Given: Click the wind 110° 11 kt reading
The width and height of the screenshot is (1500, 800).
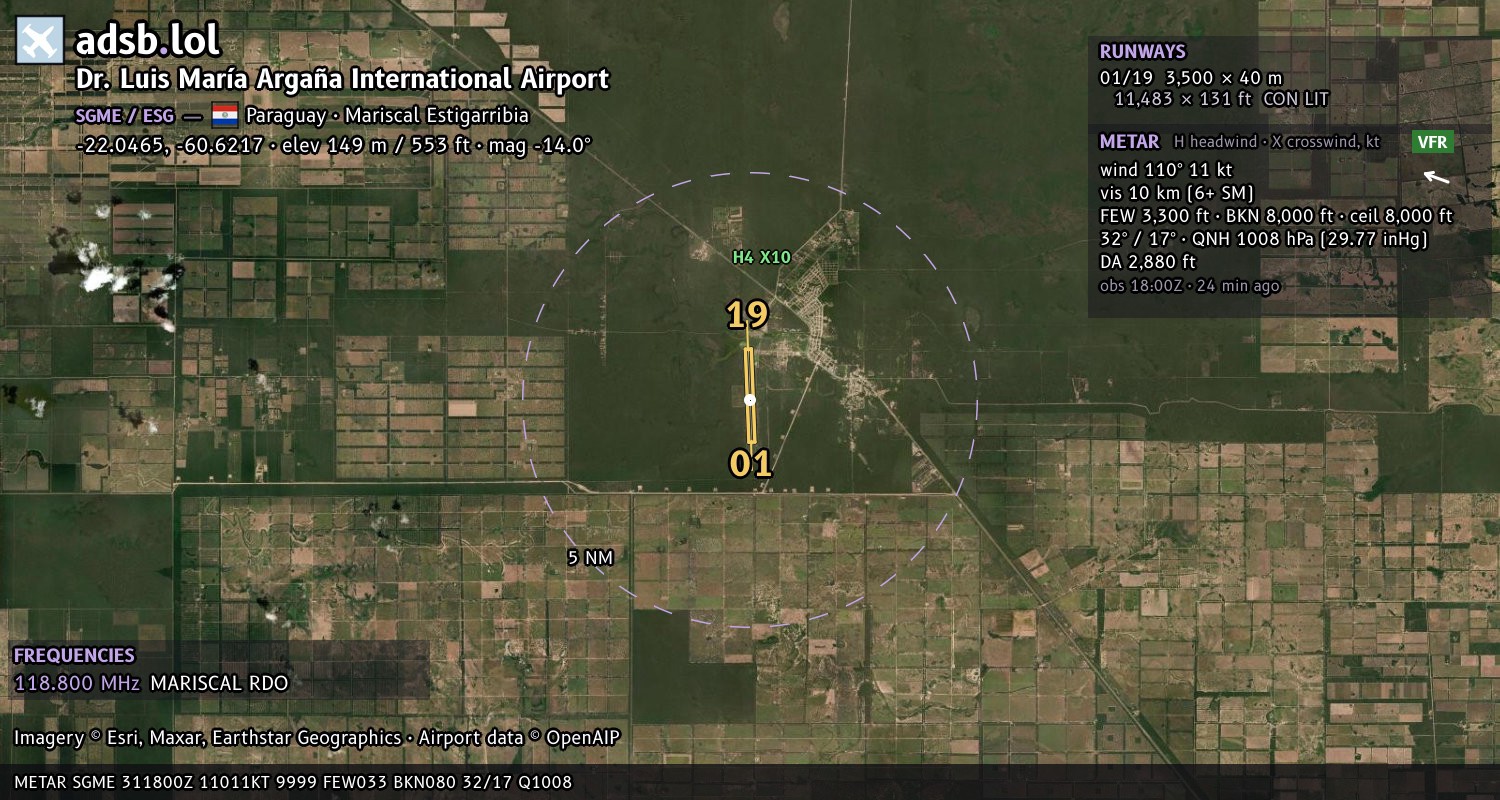Looking at the screenshot, I should [x=1166, y=170].
